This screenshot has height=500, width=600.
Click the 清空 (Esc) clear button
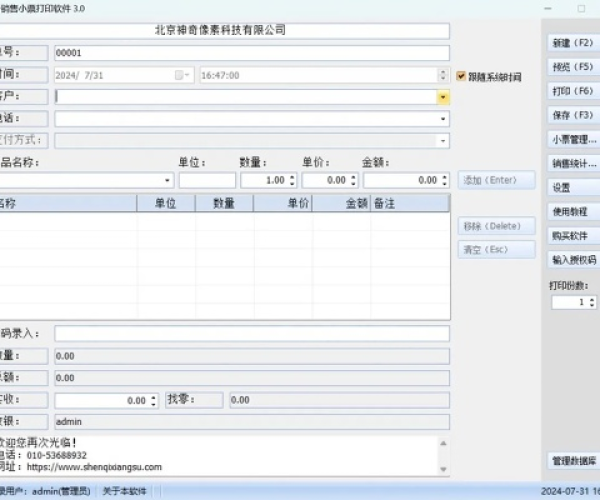[497, 250]
